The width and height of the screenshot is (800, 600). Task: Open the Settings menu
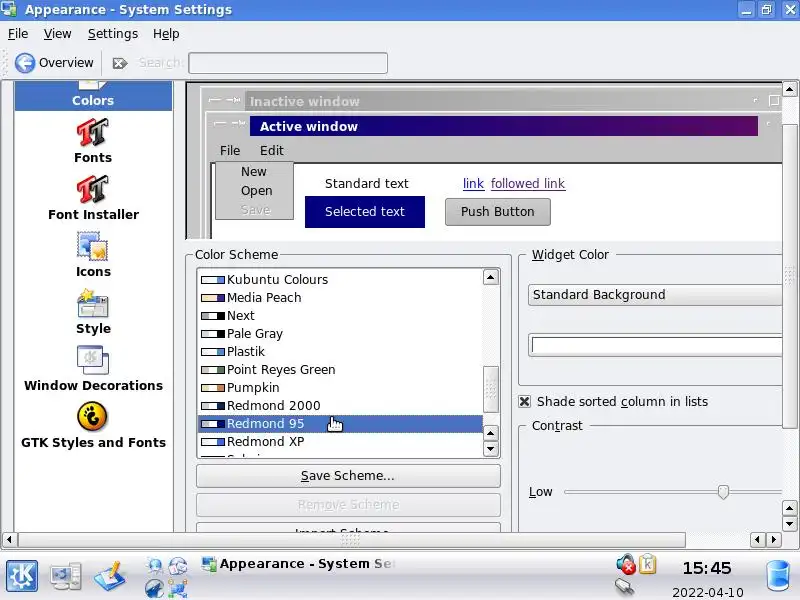coord(113,34)
